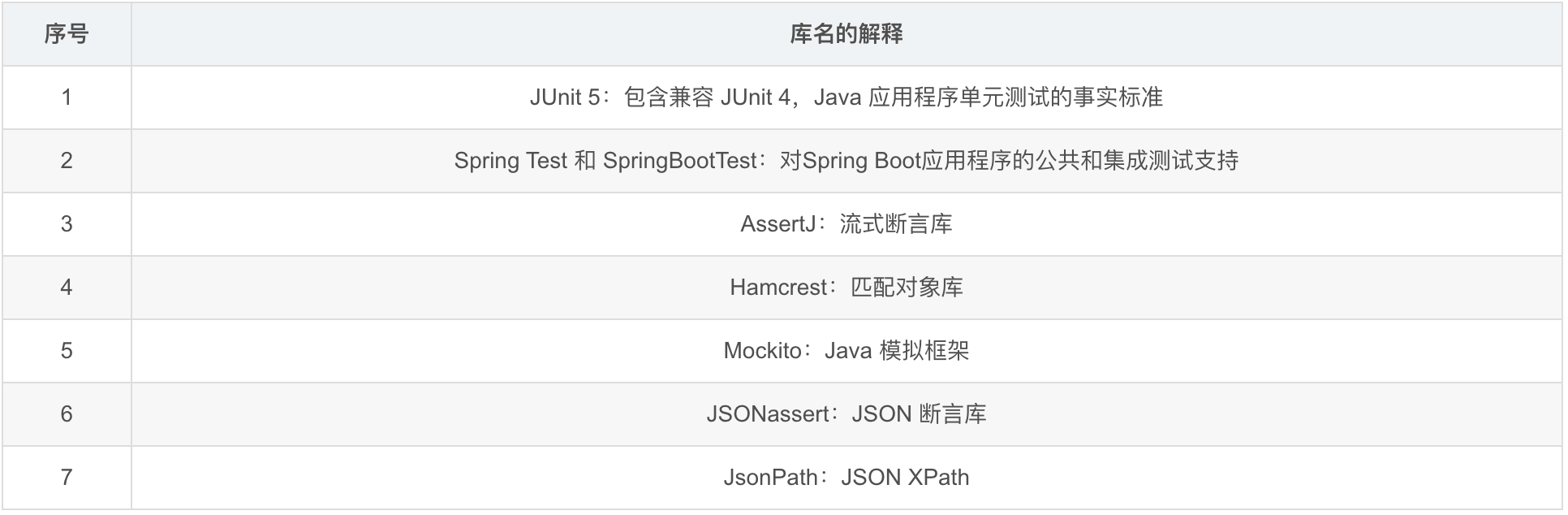Click the JUnit 5 text in row one
The height and width of the screenshot is (515, 1568).
pos(565,97)
